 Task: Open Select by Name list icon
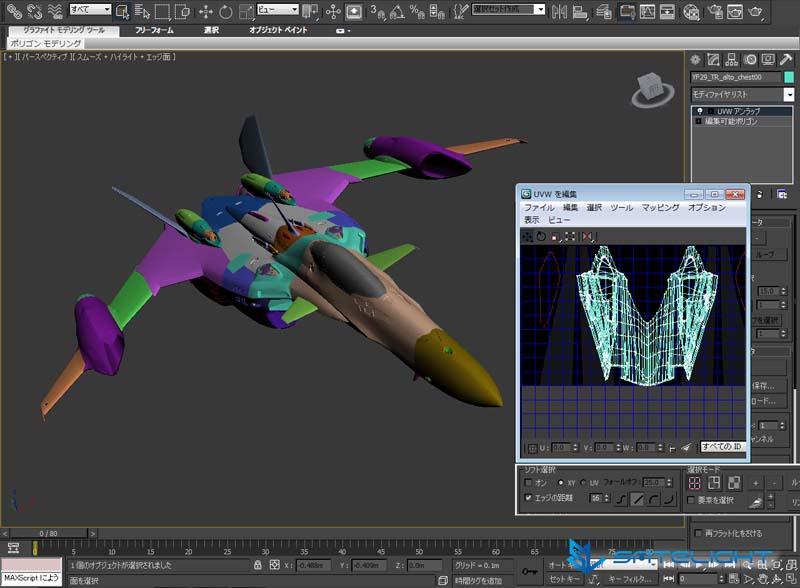[x=142, y=11]
